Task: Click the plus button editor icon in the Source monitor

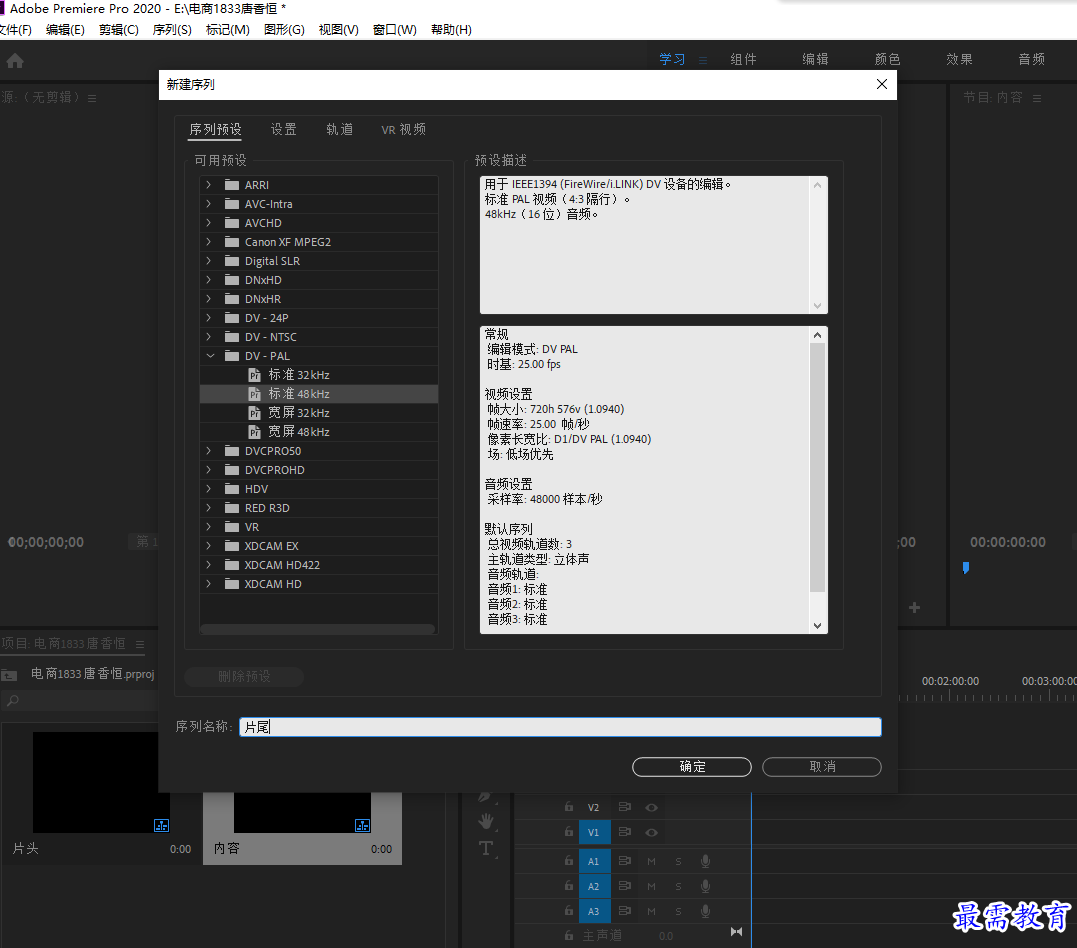Action: [914, 607]
